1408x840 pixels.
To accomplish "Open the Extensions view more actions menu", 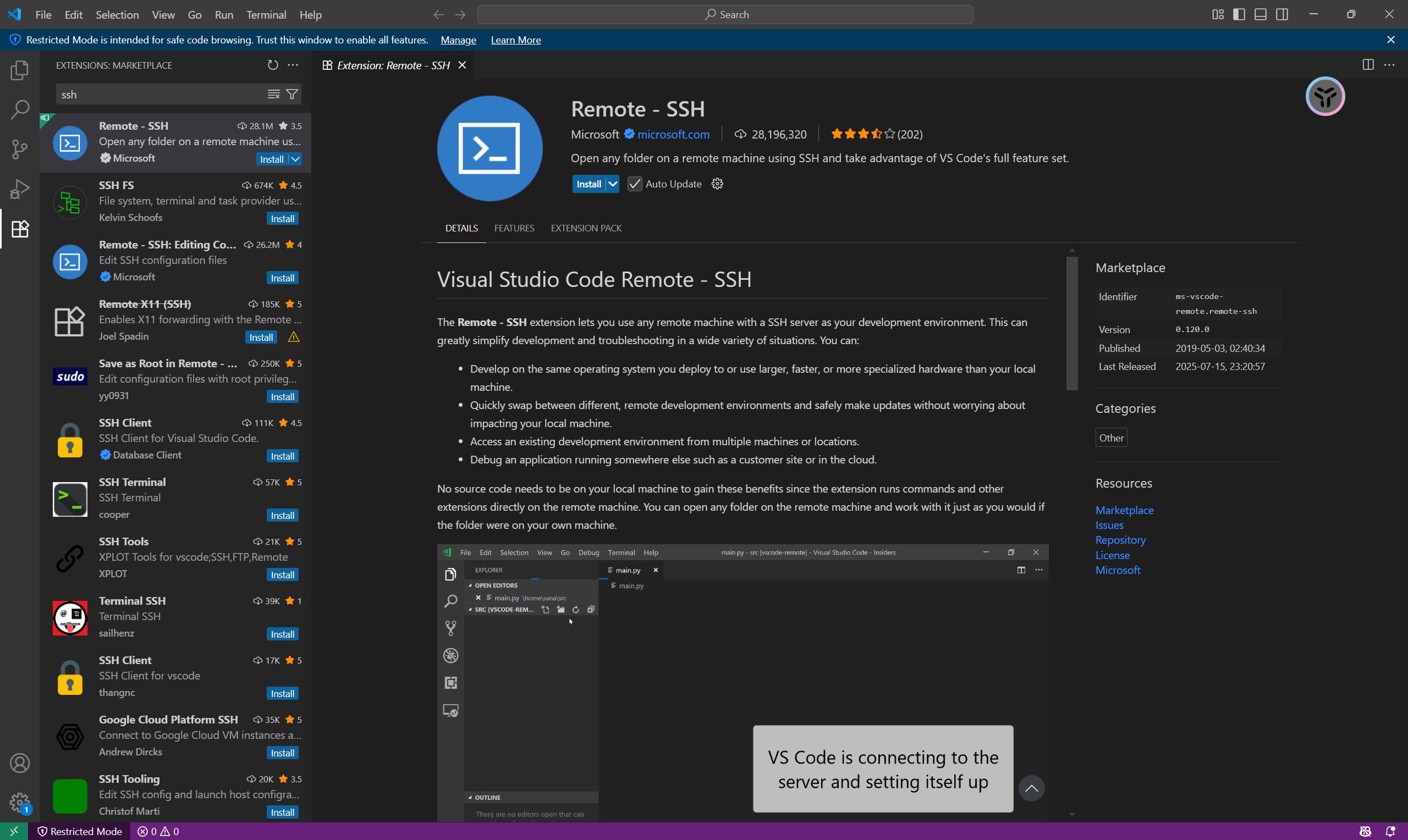I will pyautogui.click(x=293, y=65).
